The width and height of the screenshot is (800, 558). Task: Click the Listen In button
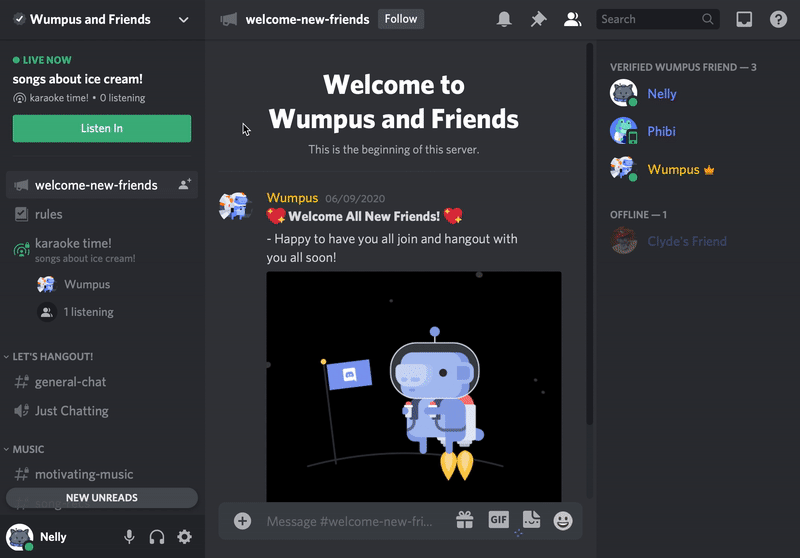(102, 128)
